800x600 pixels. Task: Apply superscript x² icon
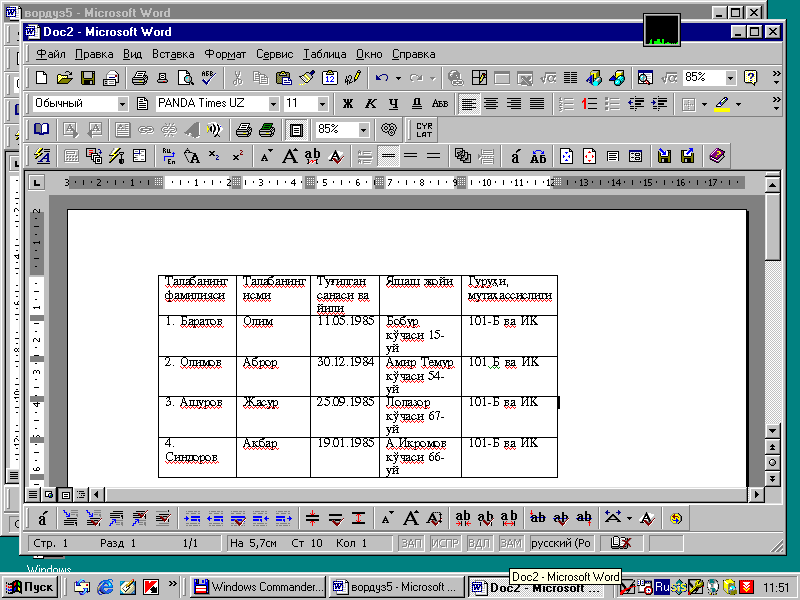pos(238,156)
